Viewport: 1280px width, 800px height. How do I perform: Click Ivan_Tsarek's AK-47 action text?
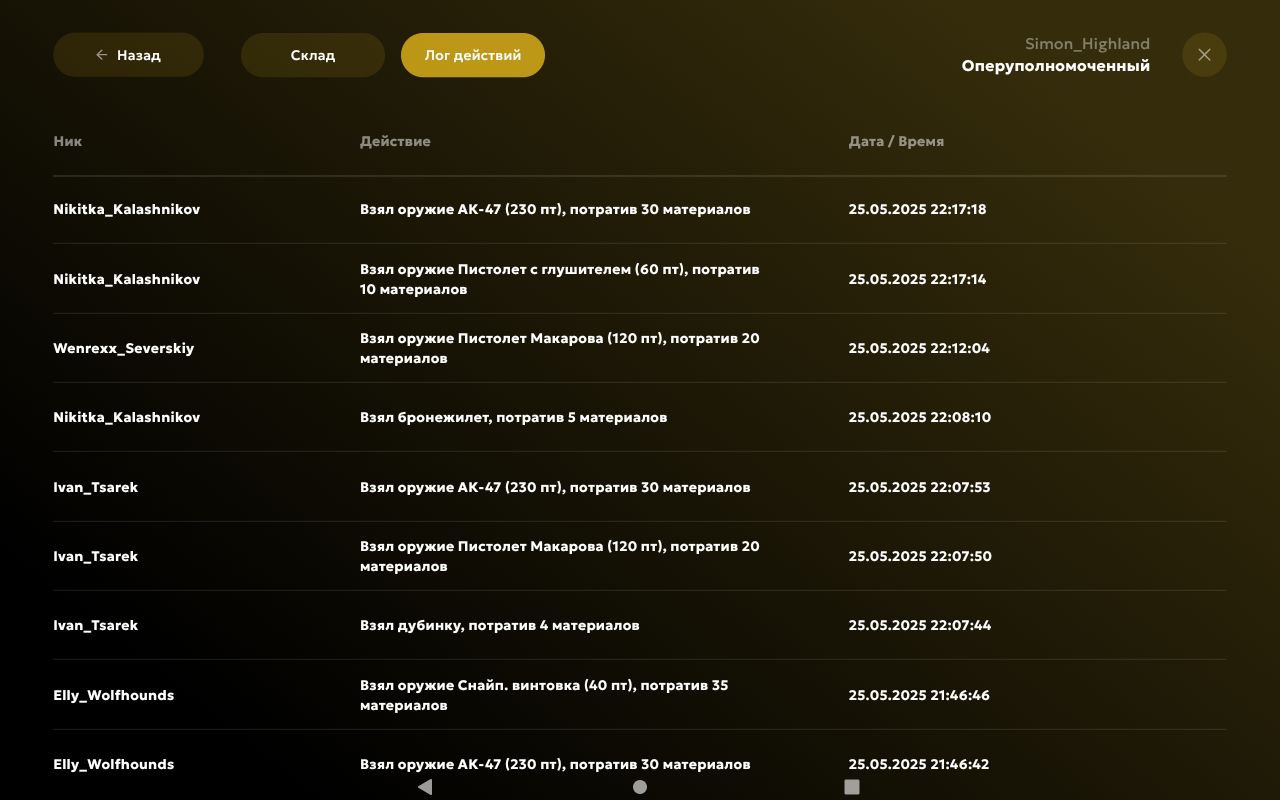555,487
